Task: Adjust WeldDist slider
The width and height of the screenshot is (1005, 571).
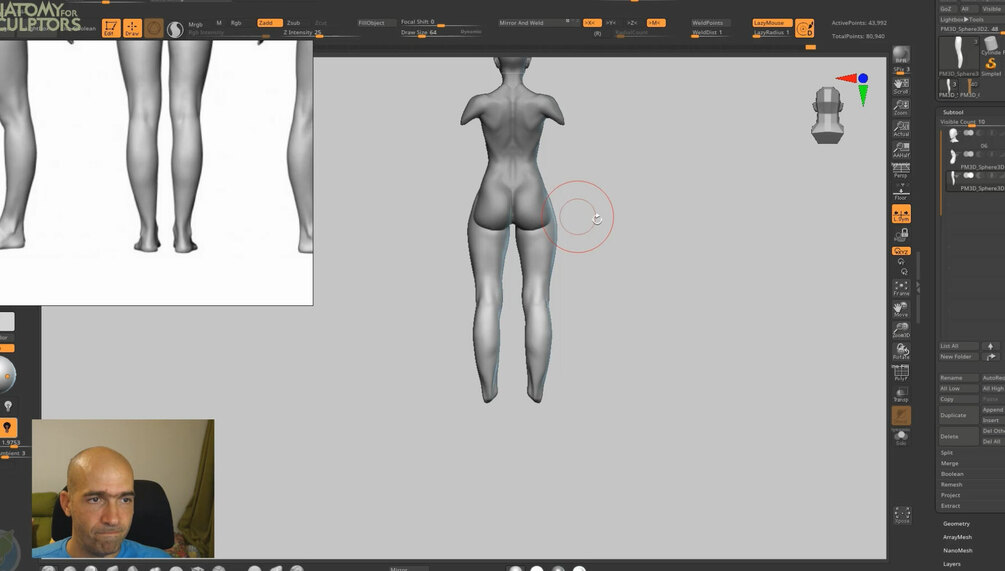Action: pyautogui.click(x=710, y=33)
